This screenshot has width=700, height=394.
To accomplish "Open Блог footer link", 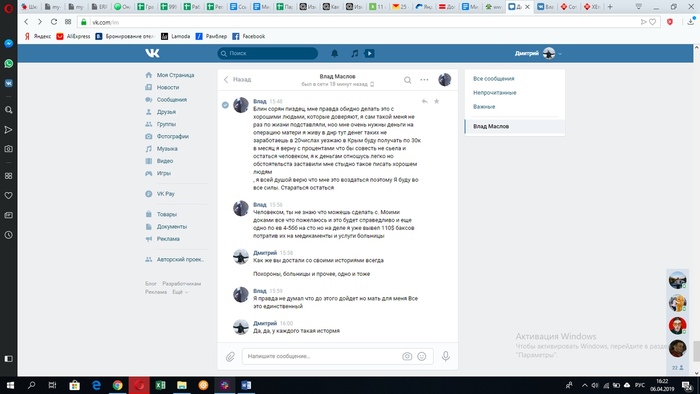I will [151, 283].
